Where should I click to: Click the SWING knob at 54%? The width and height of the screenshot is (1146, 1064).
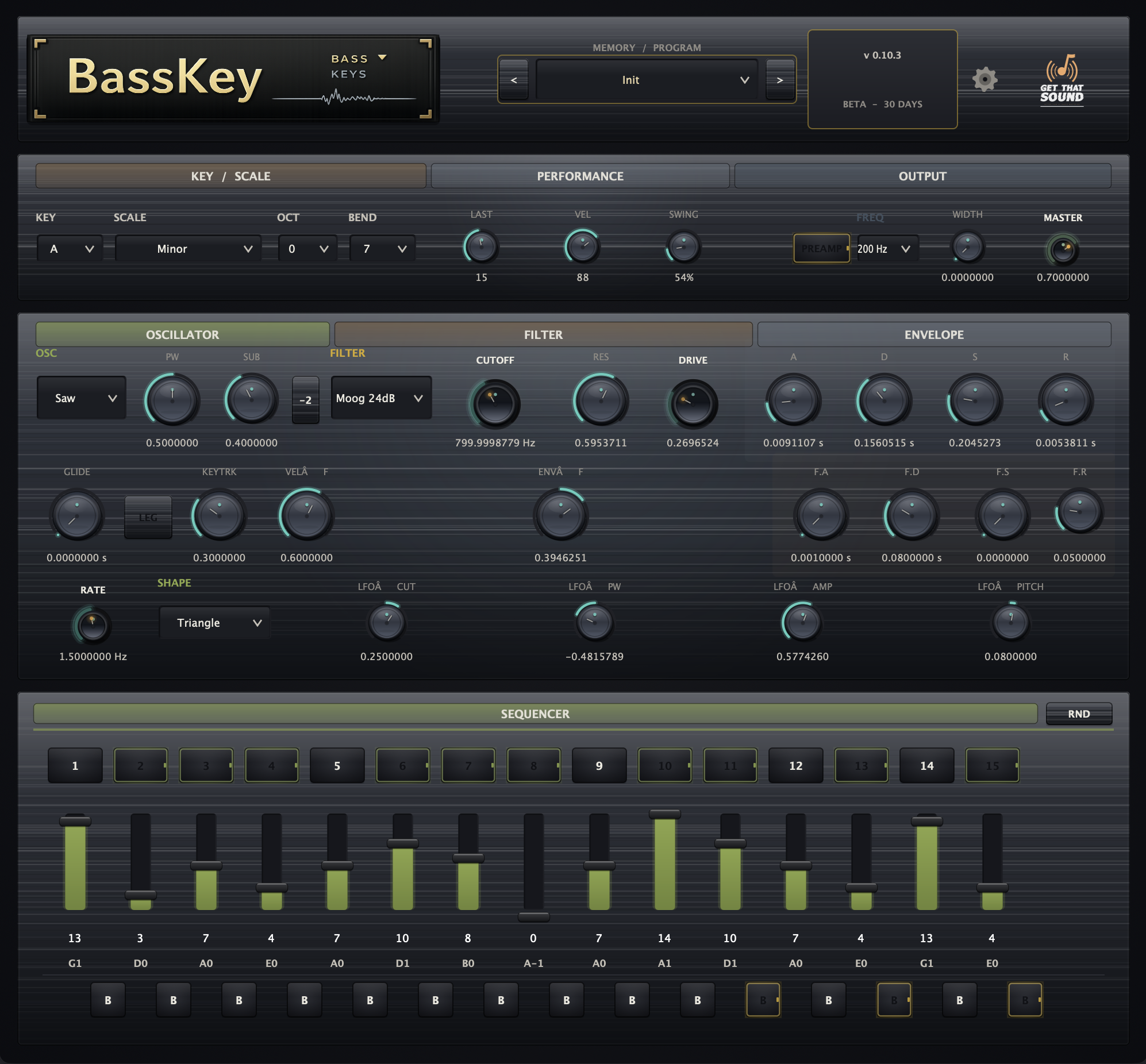683,247
